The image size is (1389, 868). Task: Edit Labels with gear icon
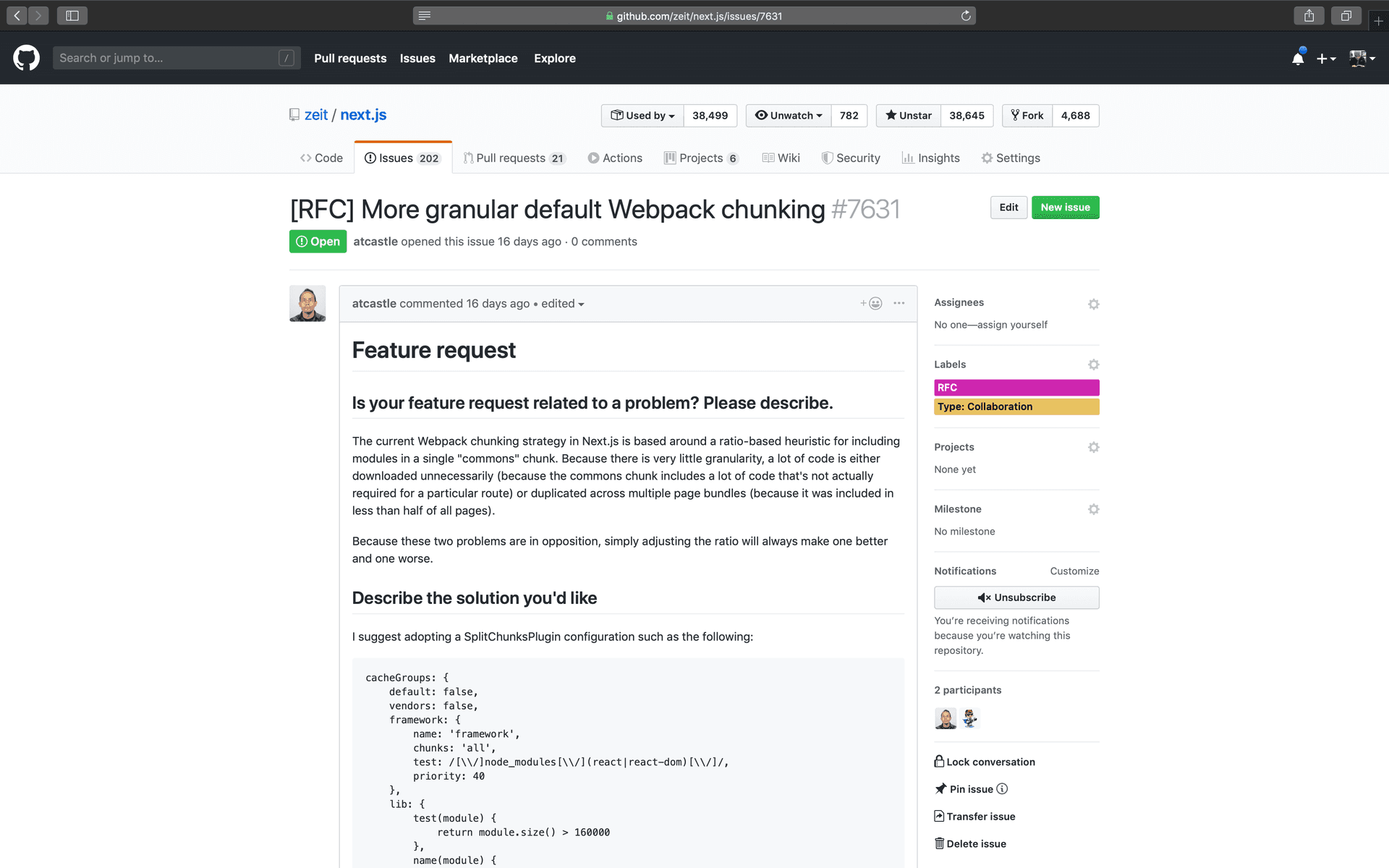[1093, 365]
